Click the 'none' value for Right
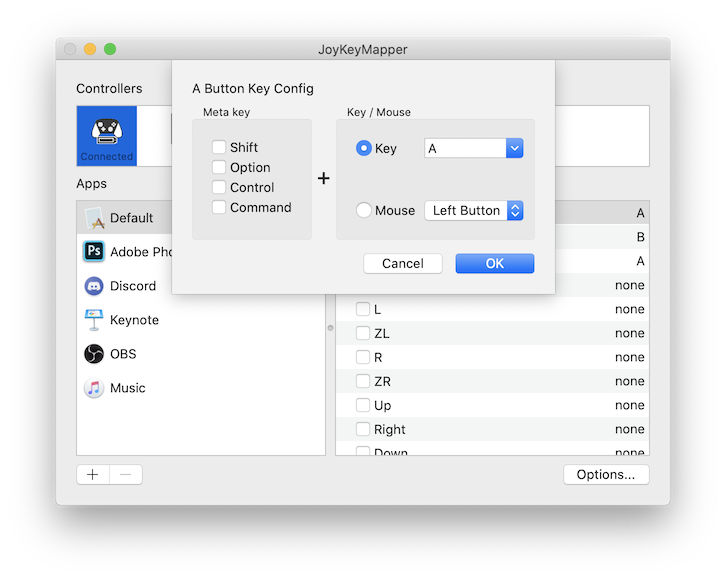Screen dimensions: 726x579 [x=629, y=429]
